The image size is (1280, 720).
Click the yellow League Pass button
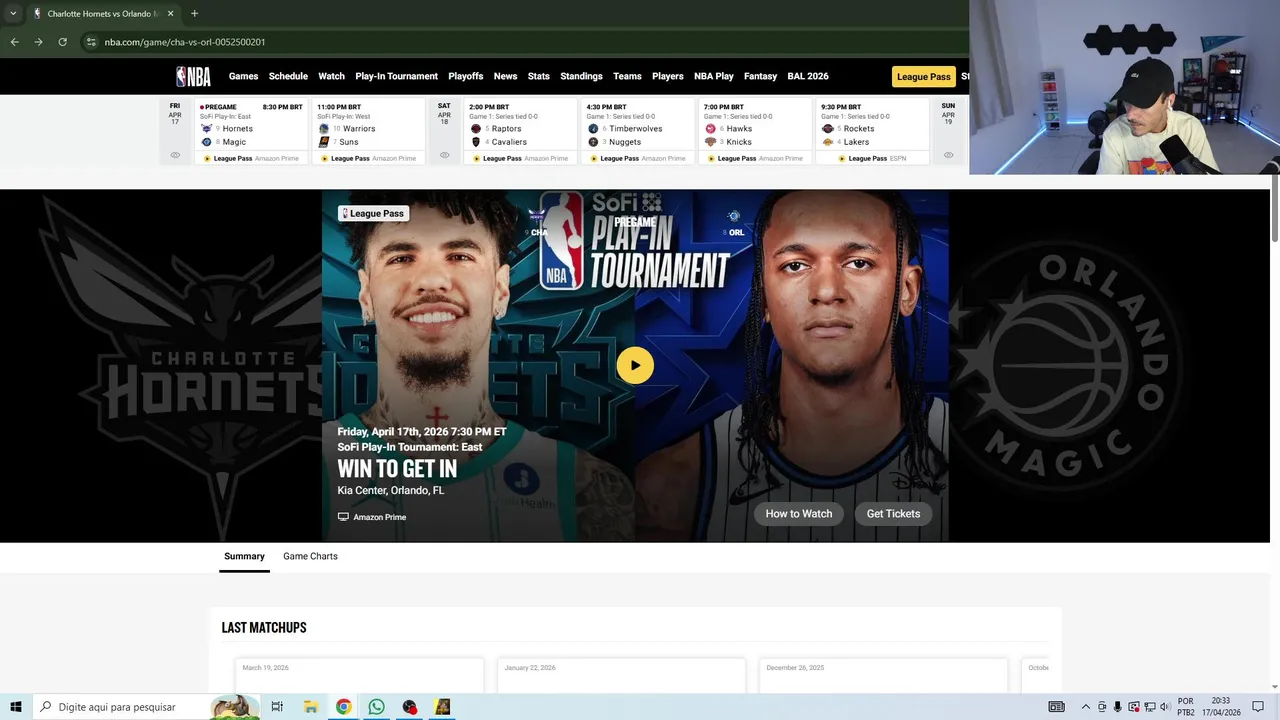923,77
